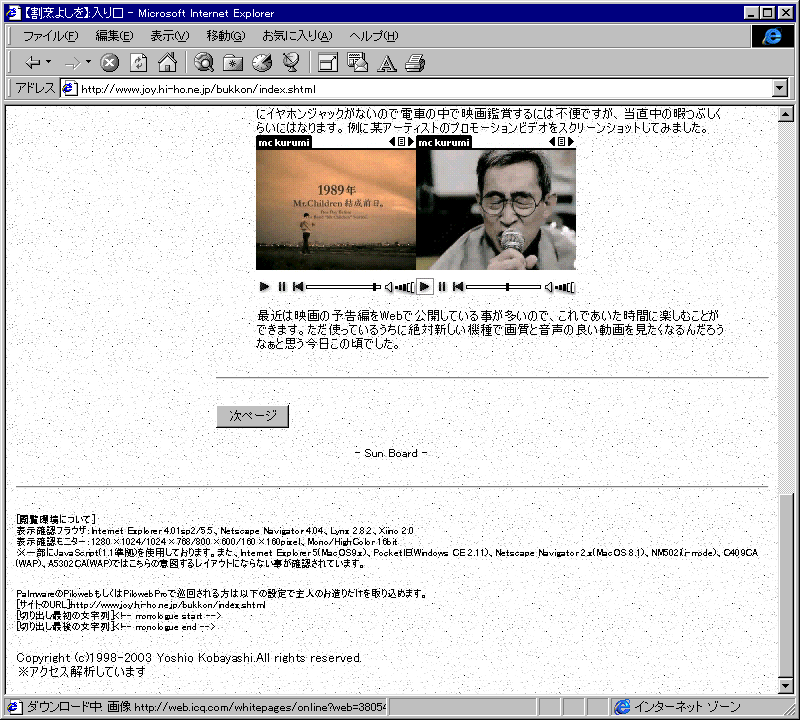This screenshot has width=800, height=720.
Task: Rewind the right mc kurumi player to start
Action: (x=458, y=287)
